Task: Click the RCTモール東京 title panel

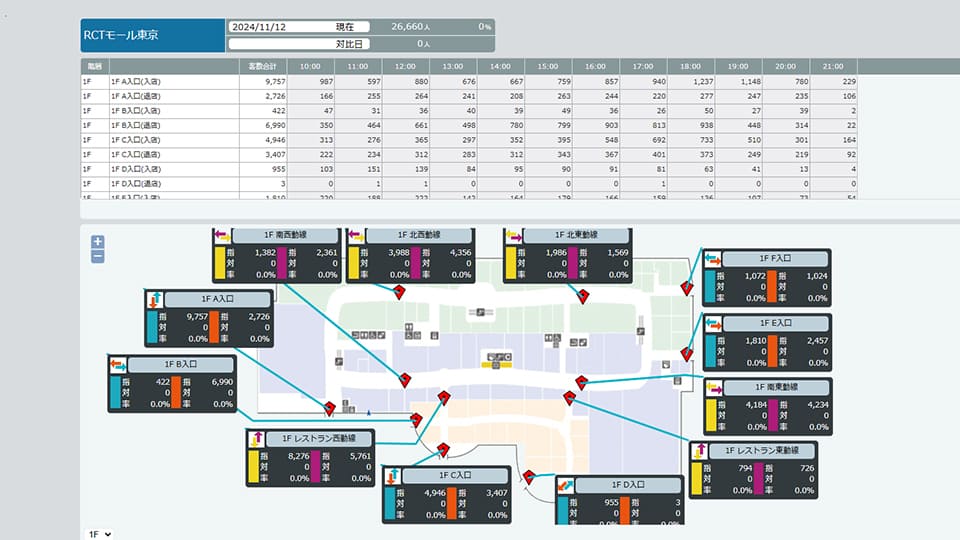Action: point(152,35)
